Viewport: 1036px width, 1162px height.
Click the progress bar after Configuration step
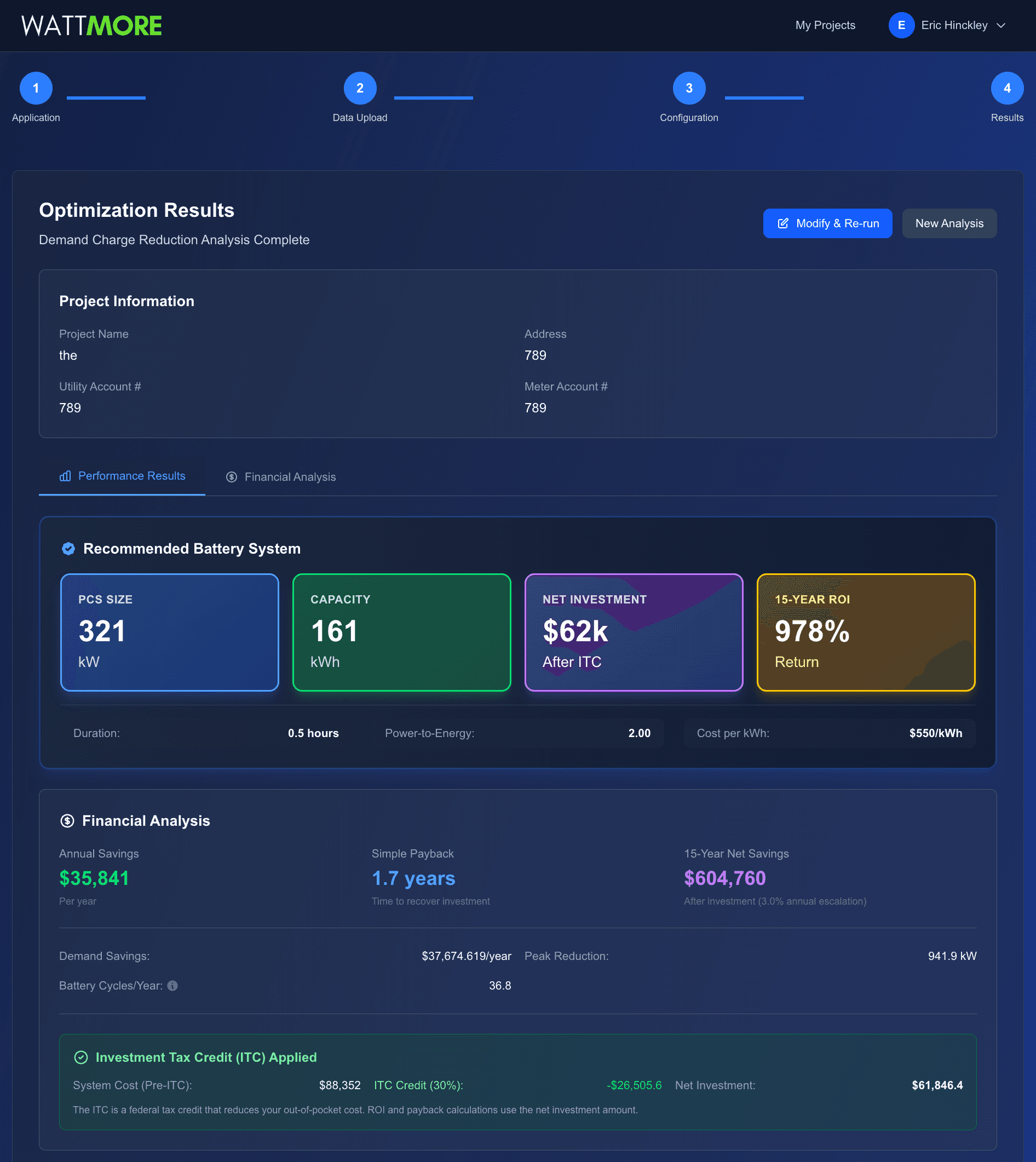point(764,97)
